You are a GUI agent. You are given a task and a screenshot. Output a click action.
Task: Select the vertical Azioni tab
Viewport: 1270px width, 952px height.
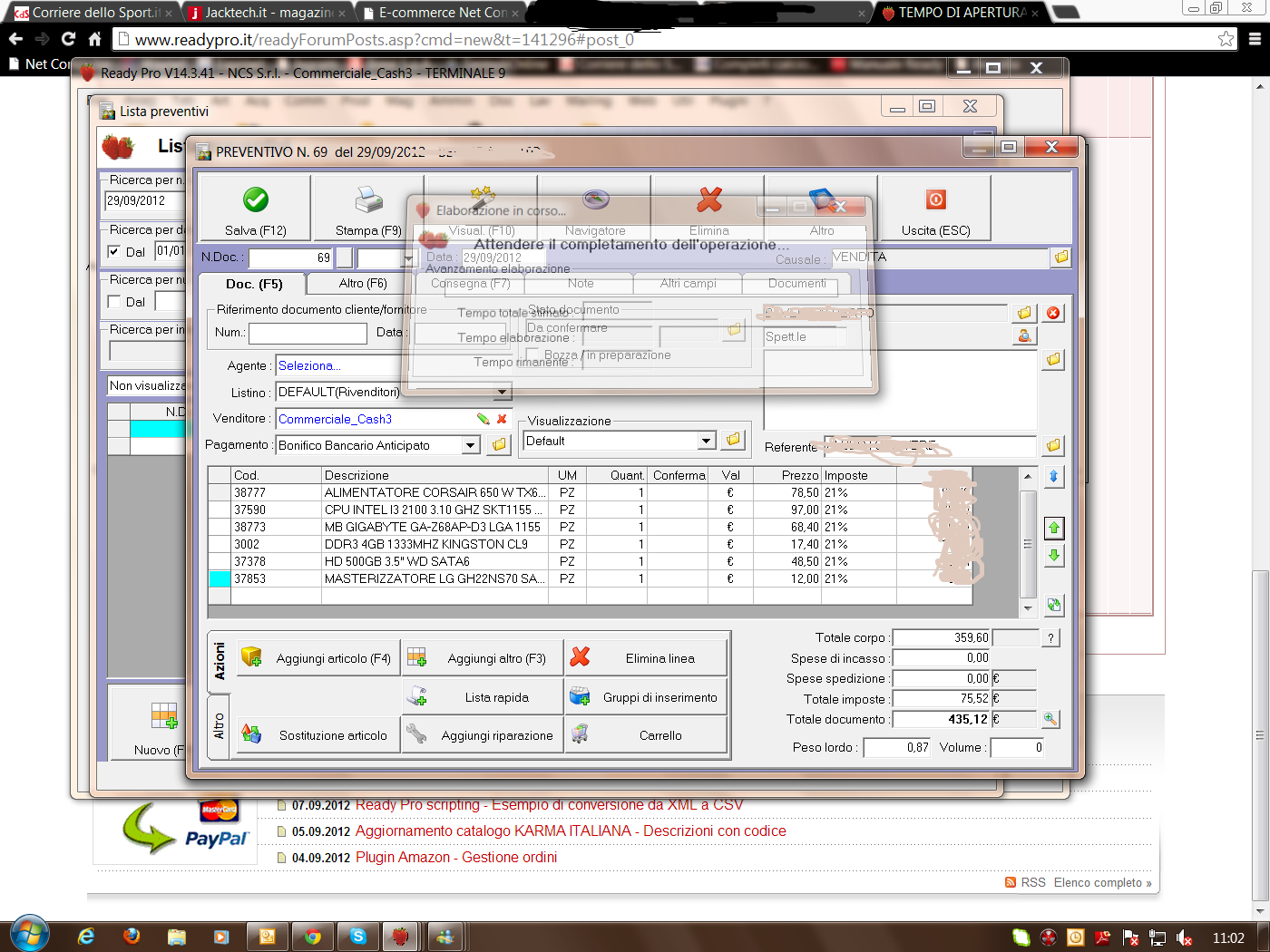pos(219,661)
